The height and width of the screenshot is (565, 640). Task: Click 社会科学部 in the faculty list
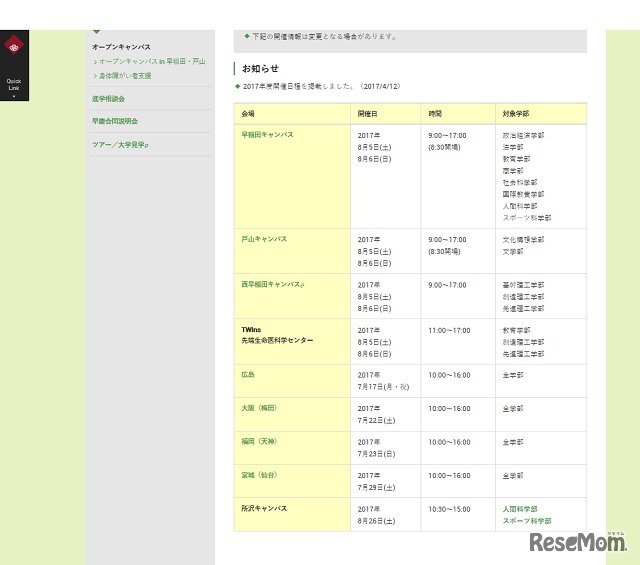click(520, 182)
